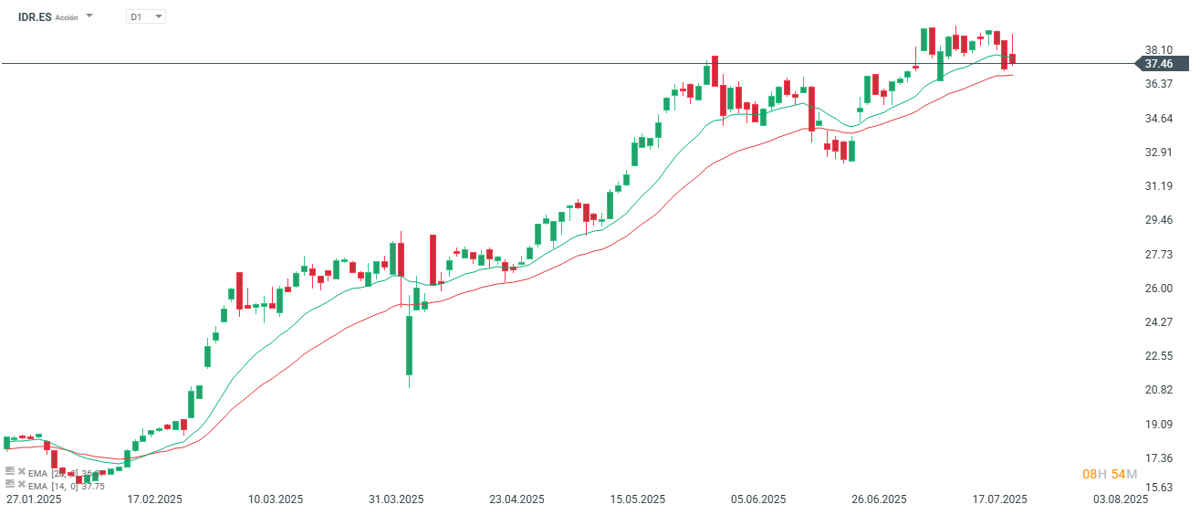Click the large green candle near 31.03.2025

pyautogui.click(x=410, y=346)
